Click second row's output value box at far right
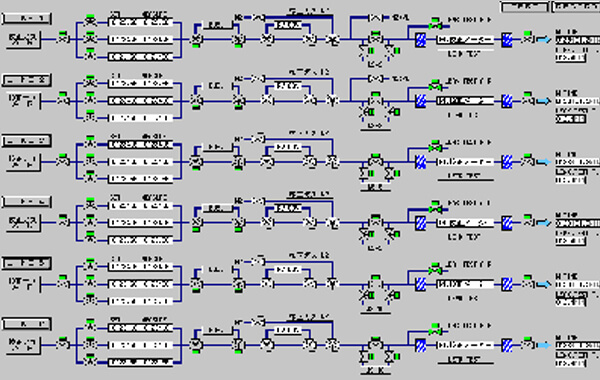Viewport: 600px width, 380px height. click(571, 119)
